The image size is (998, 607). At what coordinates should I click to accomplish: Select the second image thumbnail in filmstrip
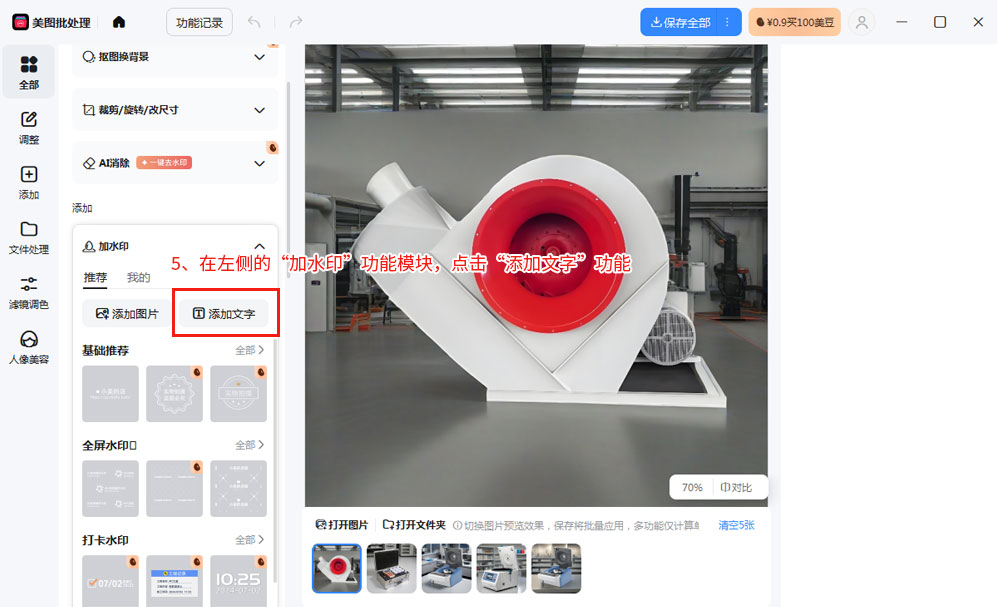pyautogui.click(x=391, y=568)
